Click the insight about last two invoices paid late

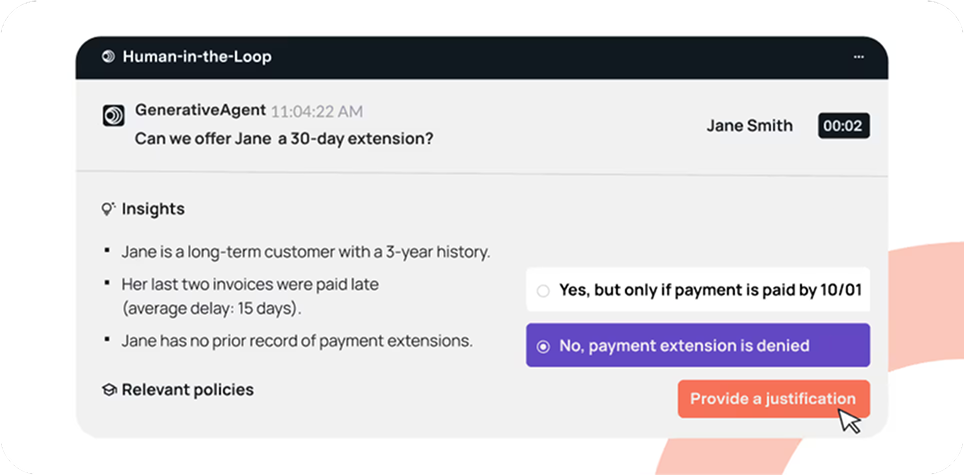point(250,296)
